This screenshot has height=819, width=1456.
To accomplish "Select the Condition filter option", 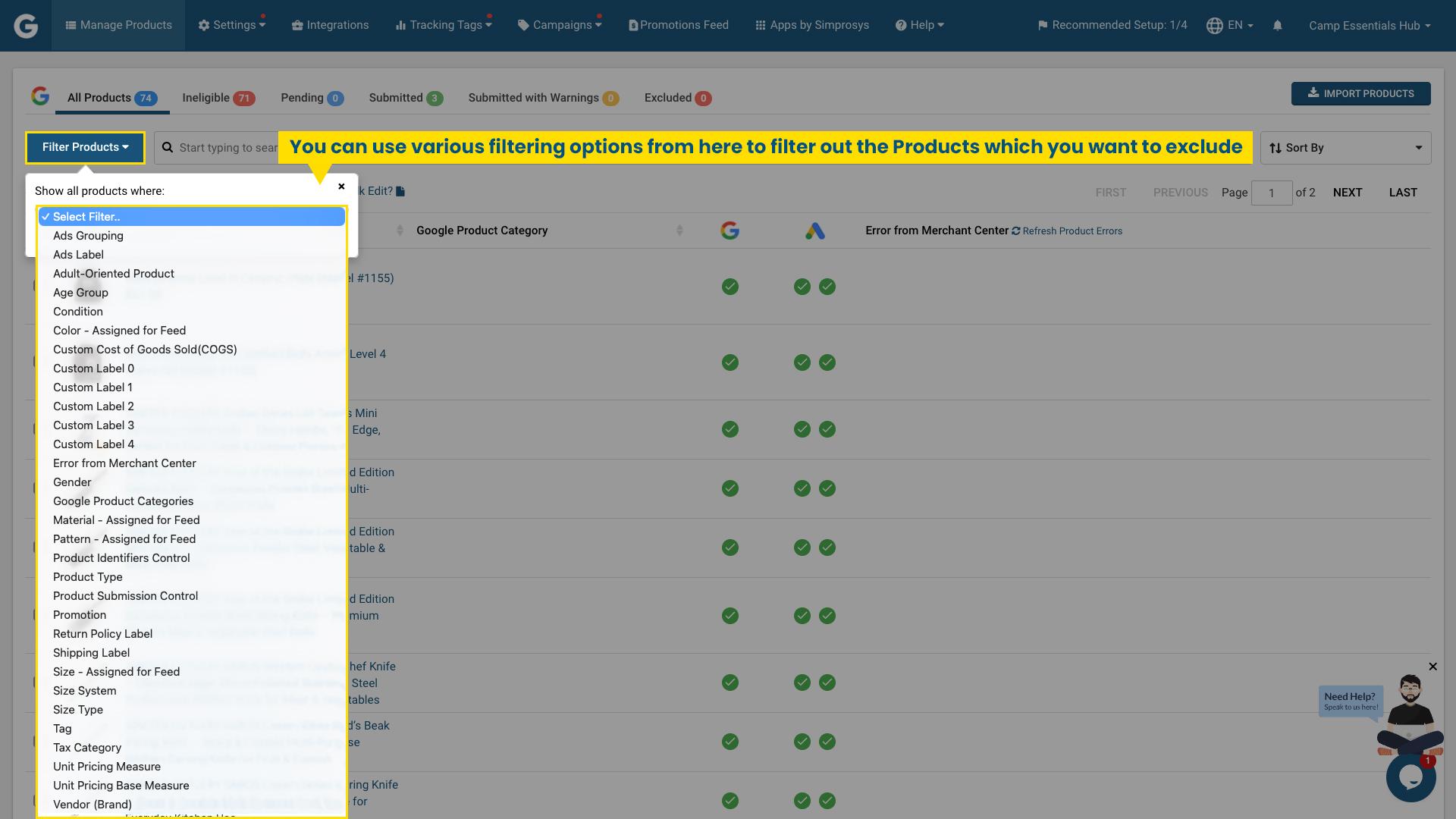I will pyautogui.click(x=77, y=311).
